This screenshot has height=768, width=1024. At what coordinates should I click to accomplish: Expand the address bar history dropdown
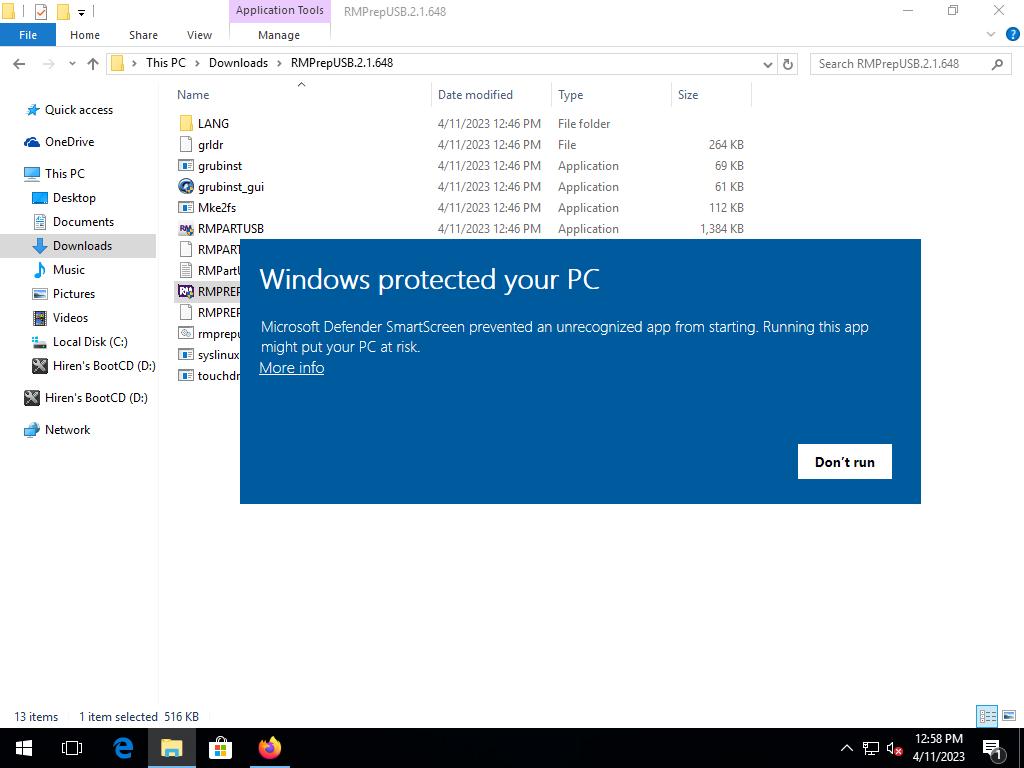tap(767, 64)
